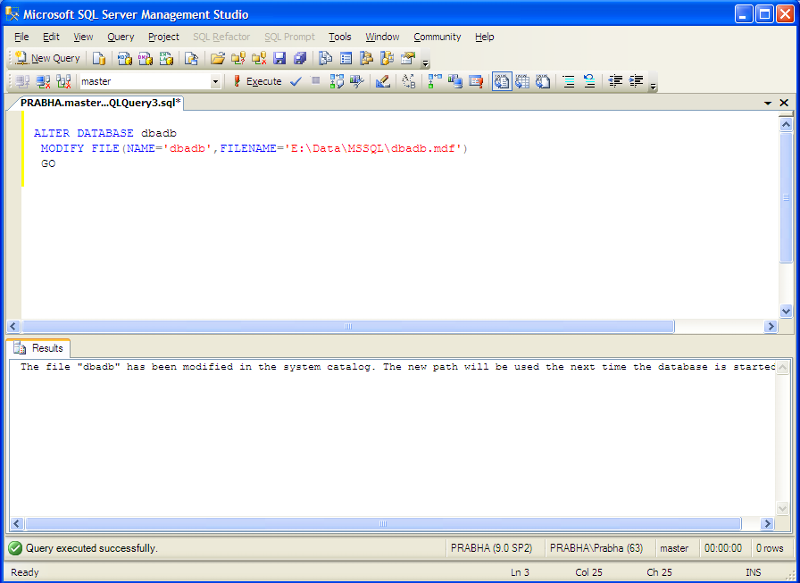Open the Help menu
This screenshot has height=583, width=800.
(485, 37)
